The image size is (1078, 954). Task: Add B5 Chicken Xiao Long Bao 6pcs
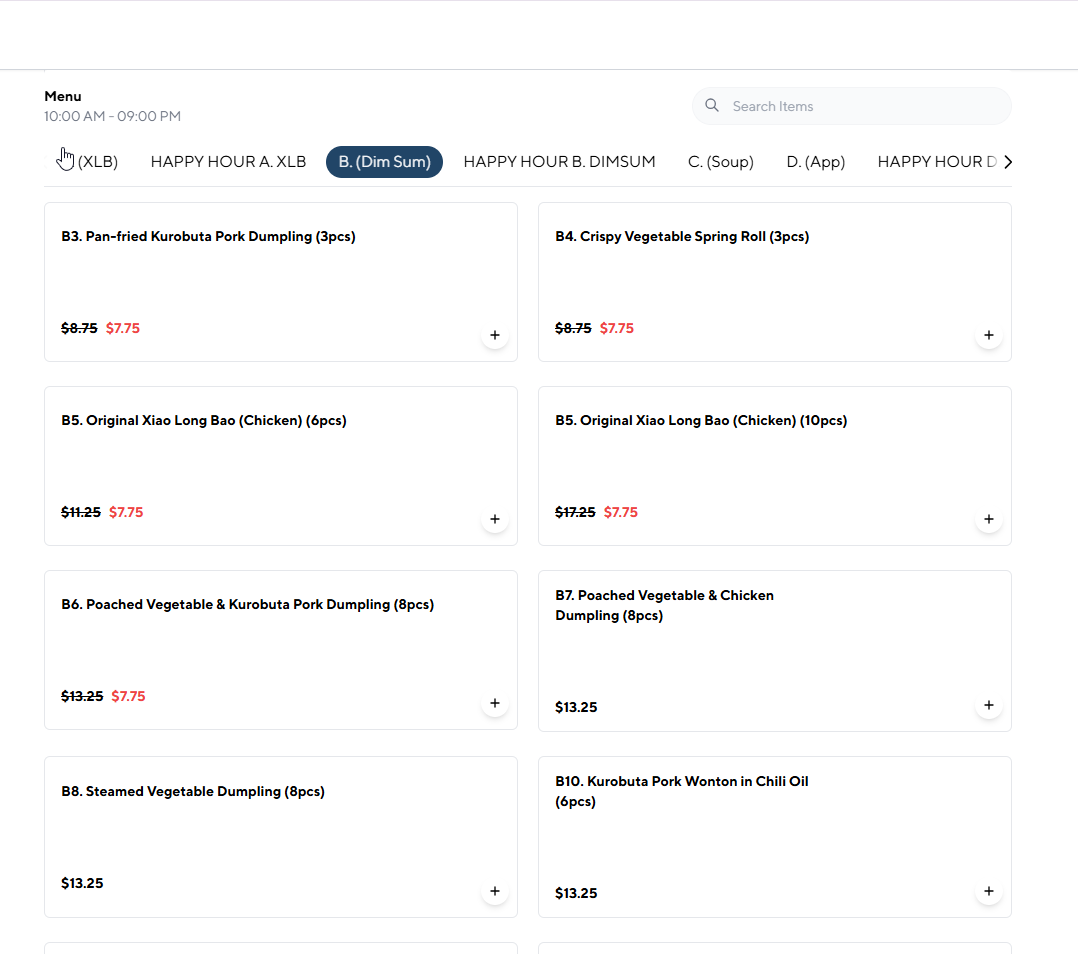pos(494,520)
